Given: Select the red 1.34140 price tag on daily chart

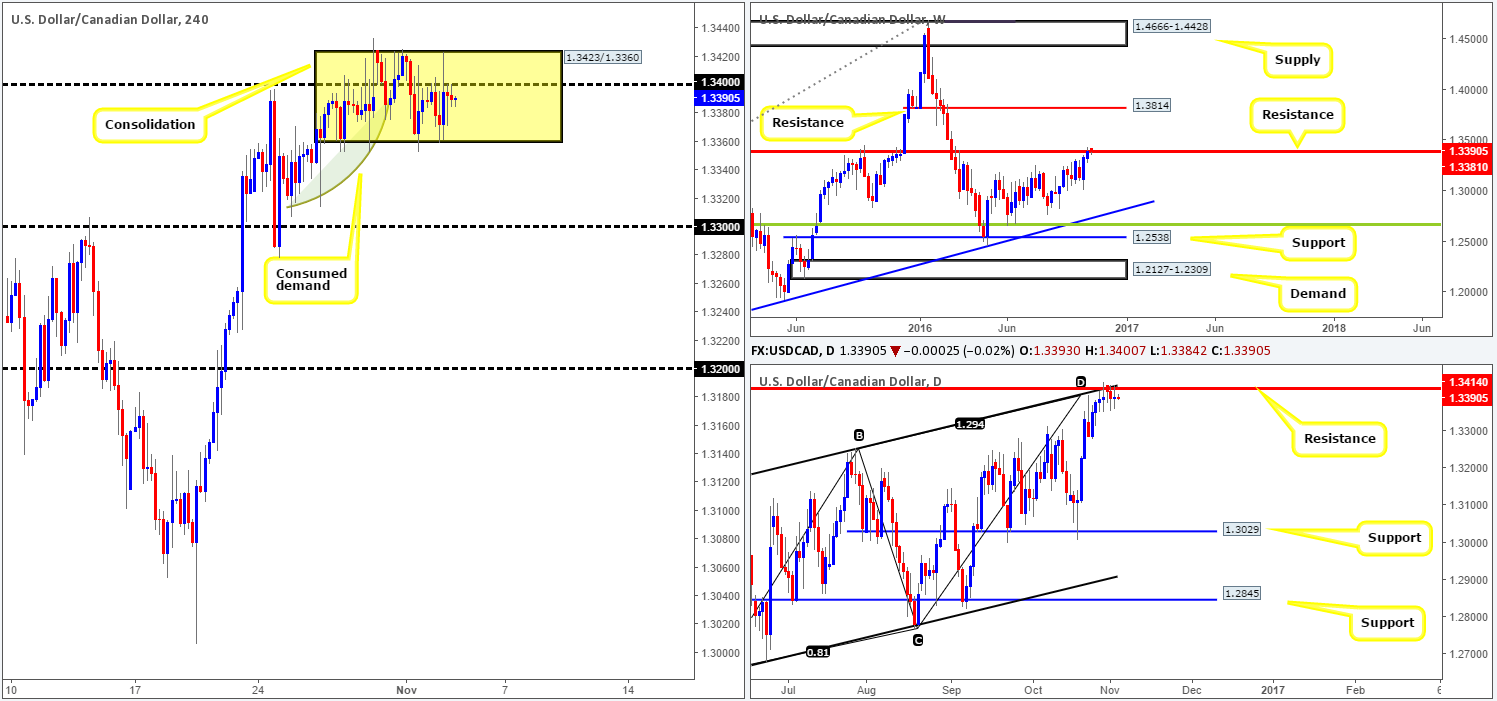Looking at the screenshot, I should click(1465, 384).
